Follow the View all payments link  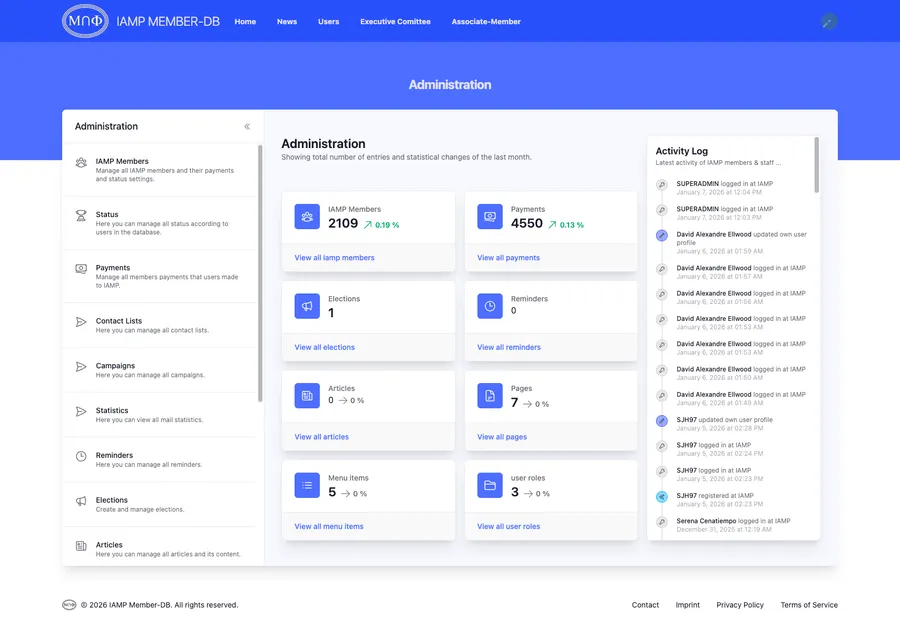509,258
